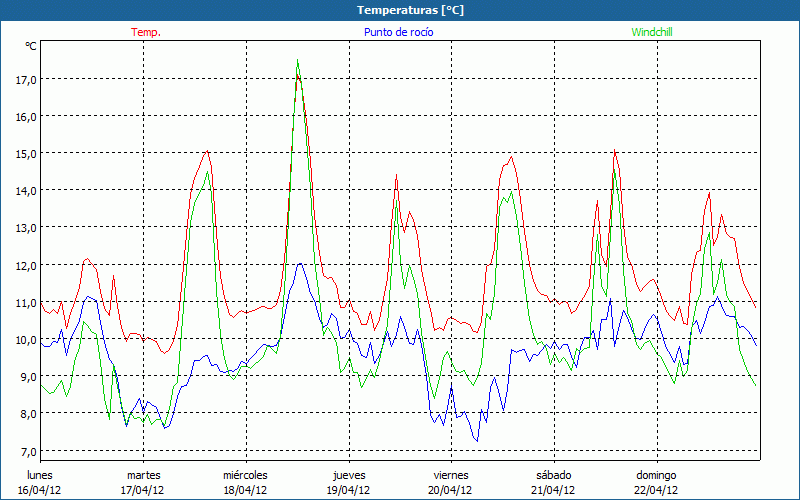Select the sábado day label
The width and height of the screenshot is (800, 500).
coord(553,475)
